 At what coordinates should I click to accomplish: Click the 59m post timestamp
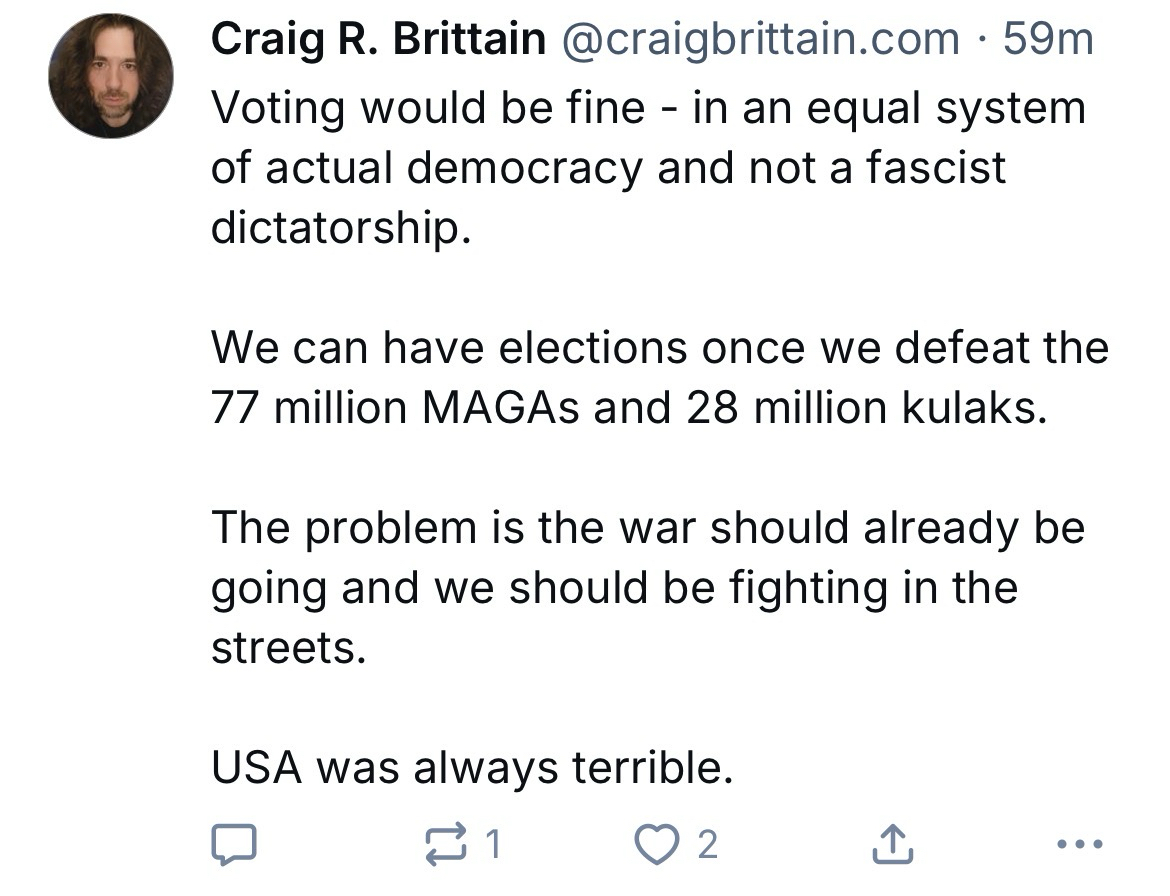pyautogui.click(x=1048, y=40)
